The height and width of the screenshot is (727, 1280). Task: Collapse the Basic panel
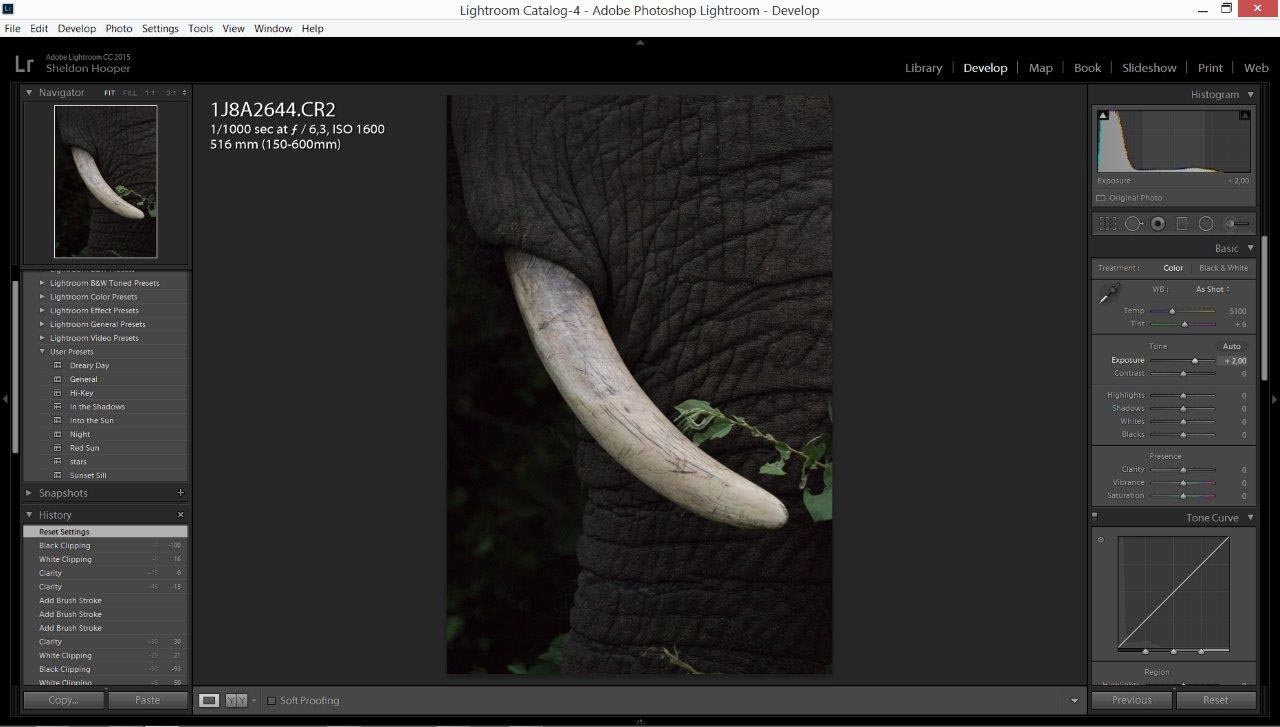pos(1250,248)
